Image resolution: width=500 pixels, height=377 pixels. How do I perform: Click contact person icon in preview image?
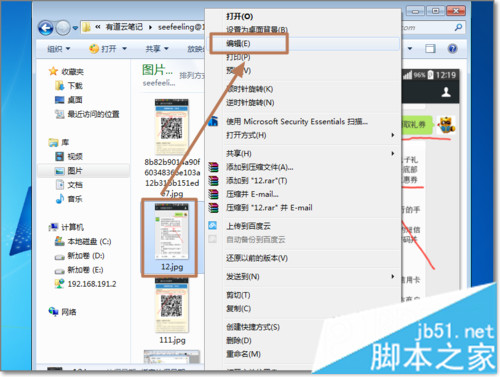(x=446, y=92)
